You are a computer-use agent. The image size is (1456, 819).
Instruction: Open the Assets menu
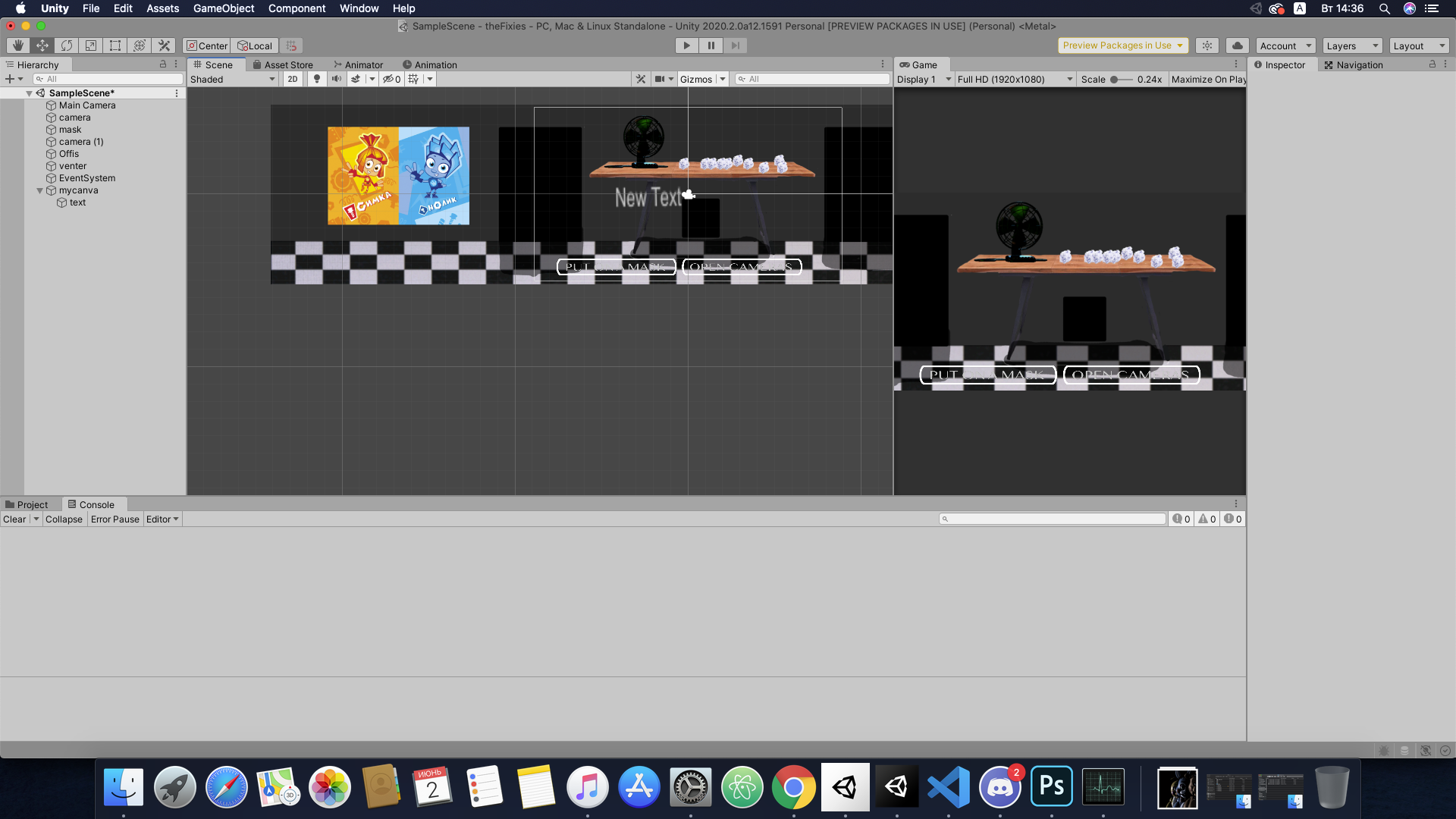(162, 8)
